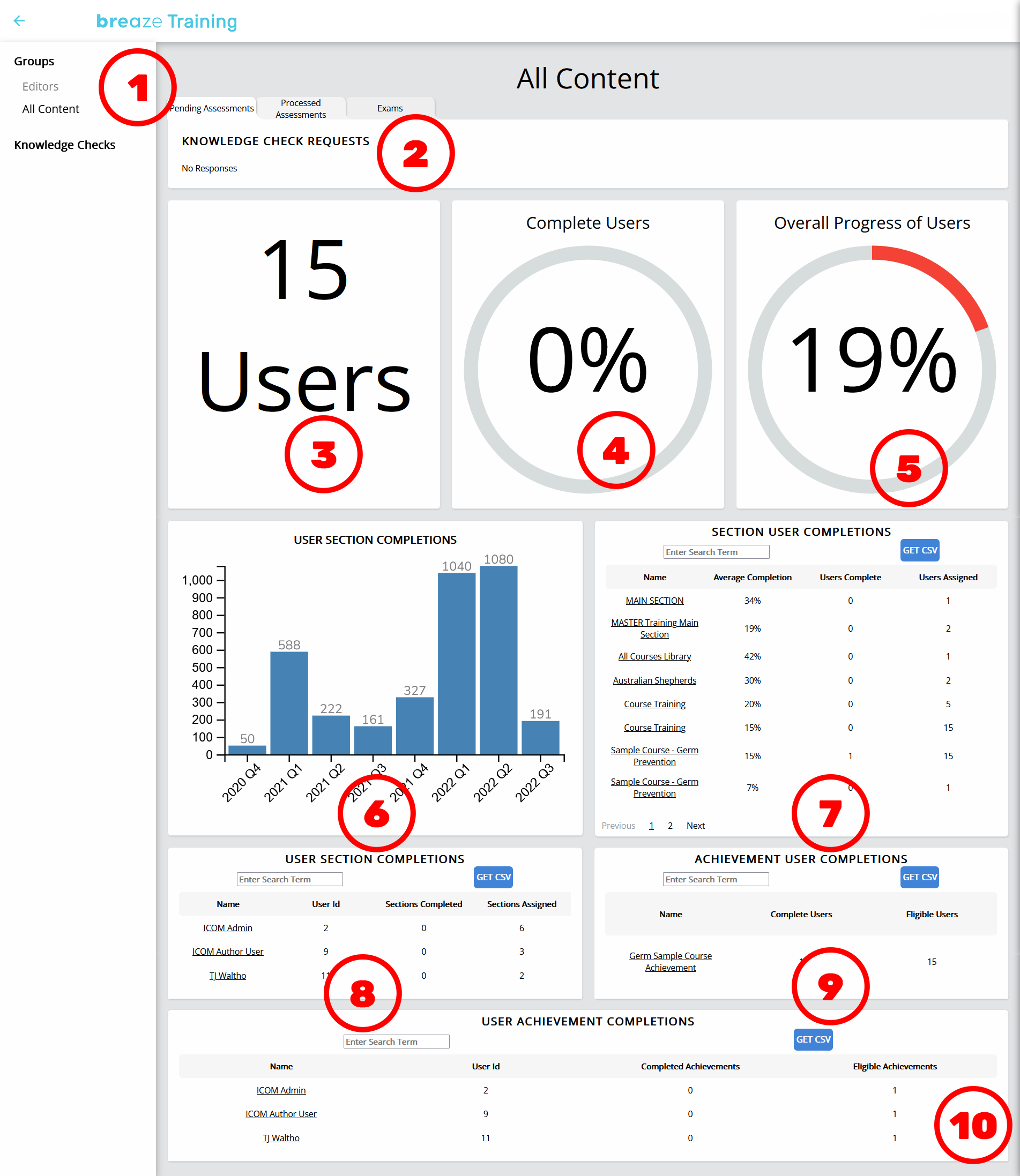Click Get CSV for User Achievement Completions

pos(813,1039)
